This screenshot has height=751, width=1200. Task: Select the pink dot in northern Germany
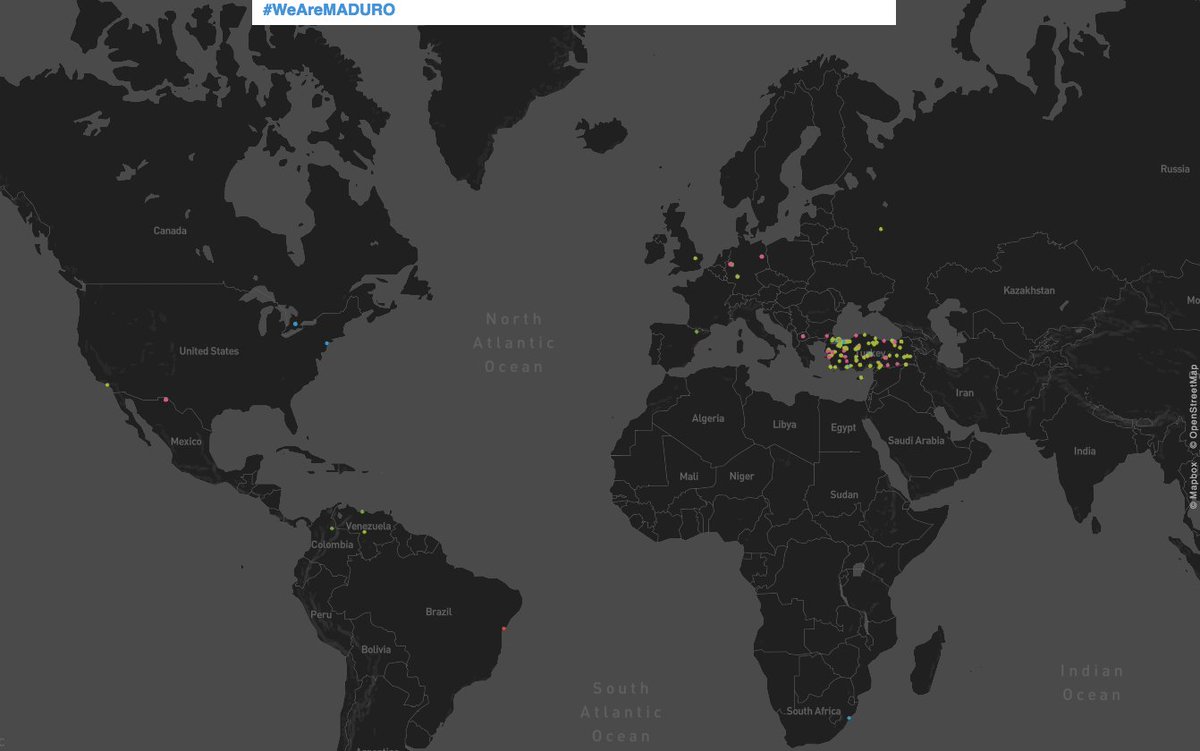coord(762,256)
